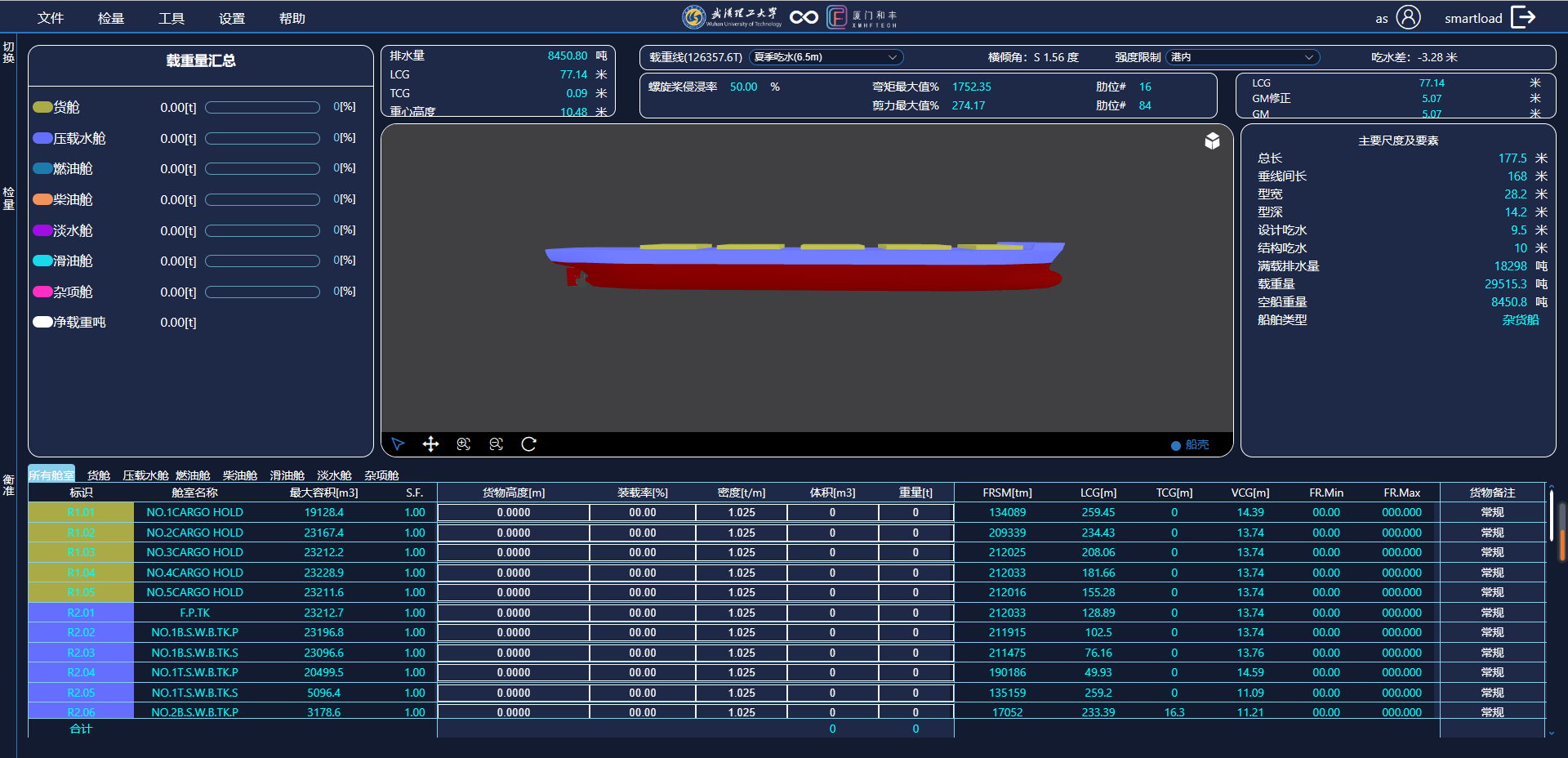Click the smartload logout arrow icon
This screenshot has height=758, width=1568.
coord(1524,16)
